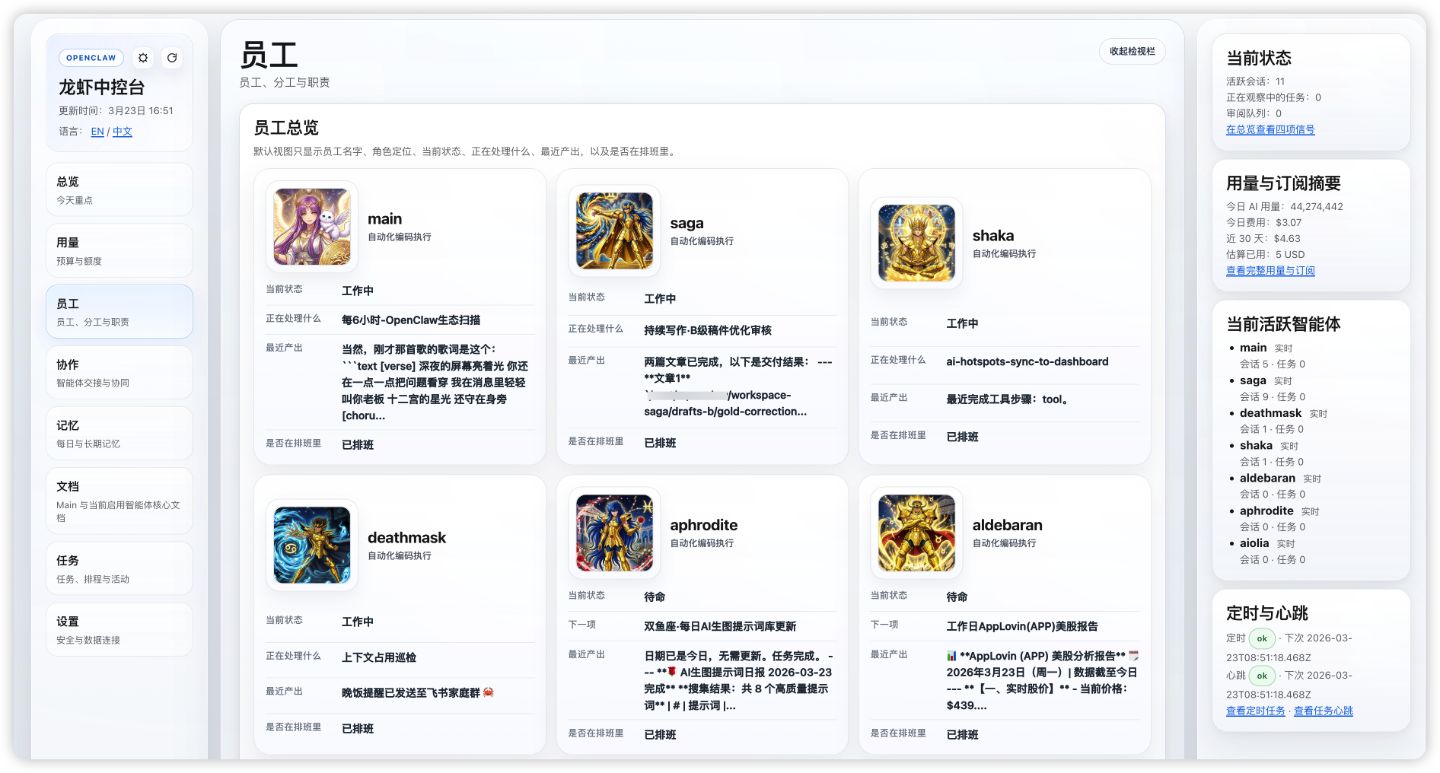Open the 用量 sidebar section
This screenshot has width=1440, height=773.
pyautogui.click(x=119, y=251)
